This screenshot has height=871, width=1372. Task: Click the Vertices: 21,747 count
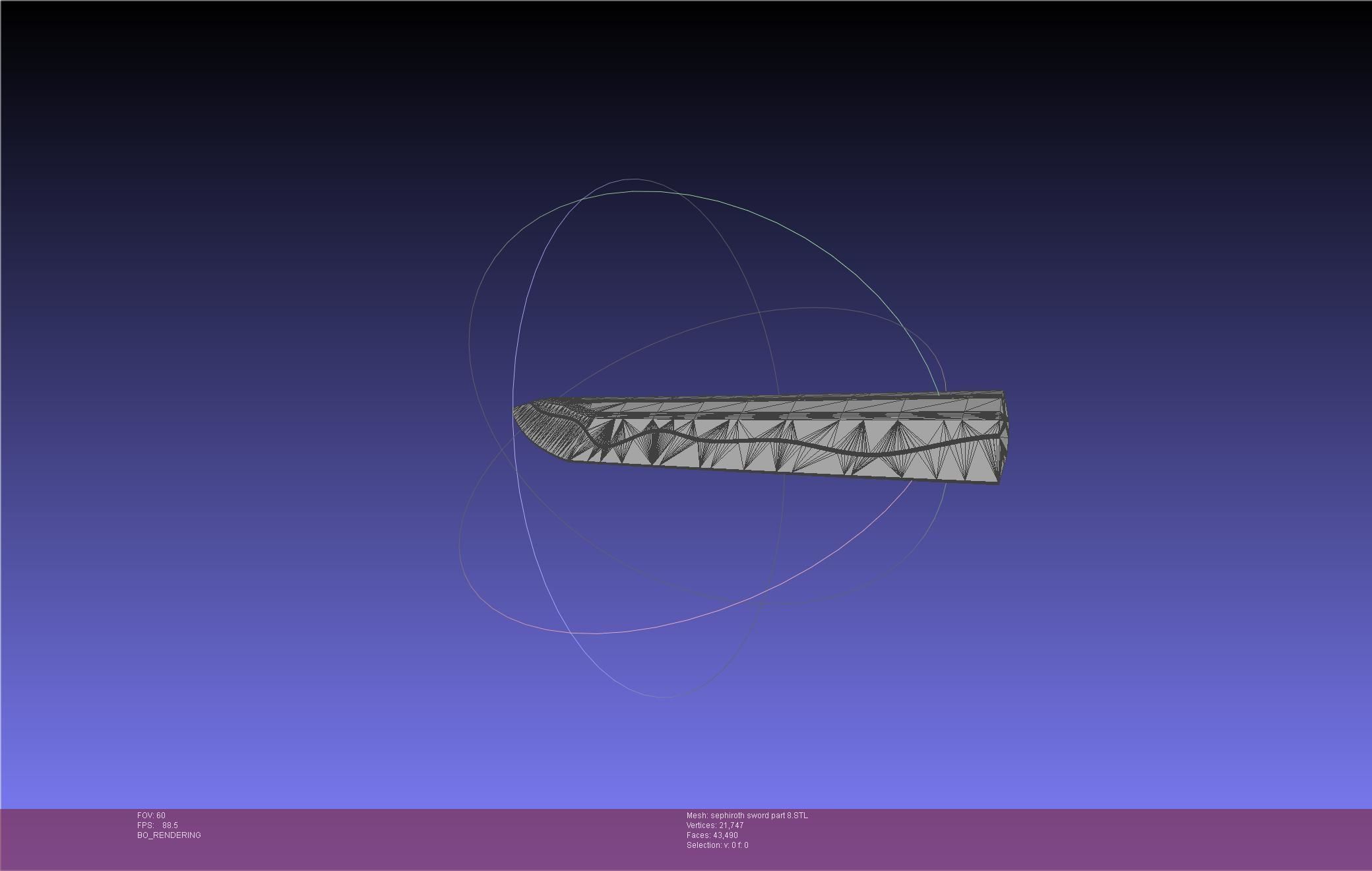click(715, 825)
